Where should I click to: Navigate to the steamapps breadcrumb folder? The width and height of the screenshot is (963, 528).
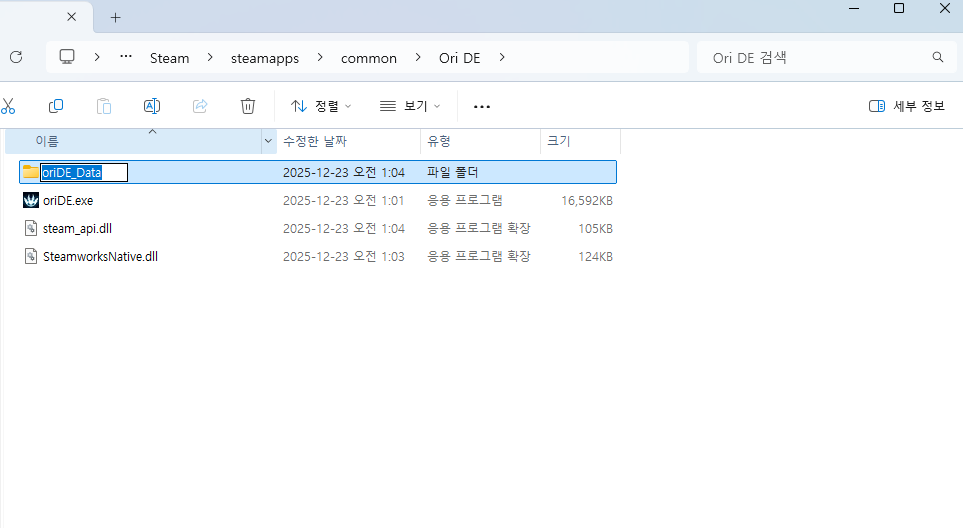[265, 58]
